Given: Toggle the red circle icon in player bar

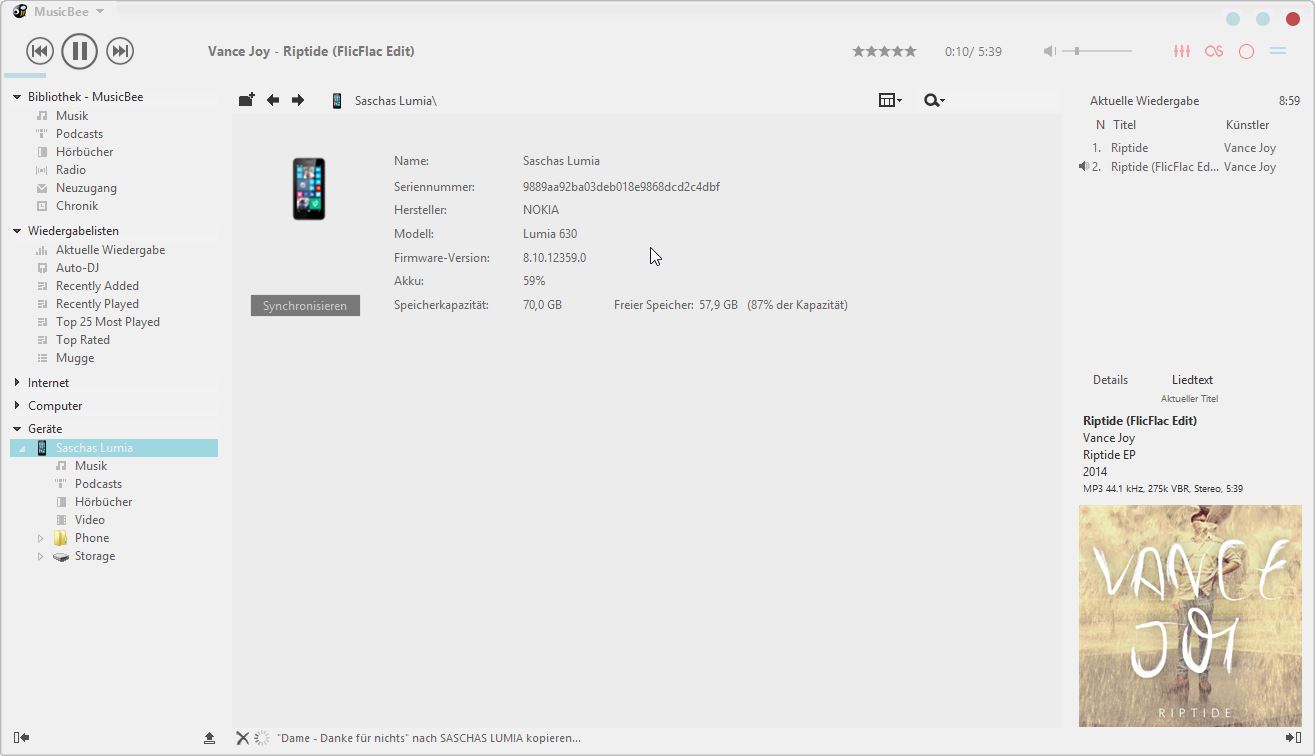Looking at the screenshot, I should point(1246,51).
